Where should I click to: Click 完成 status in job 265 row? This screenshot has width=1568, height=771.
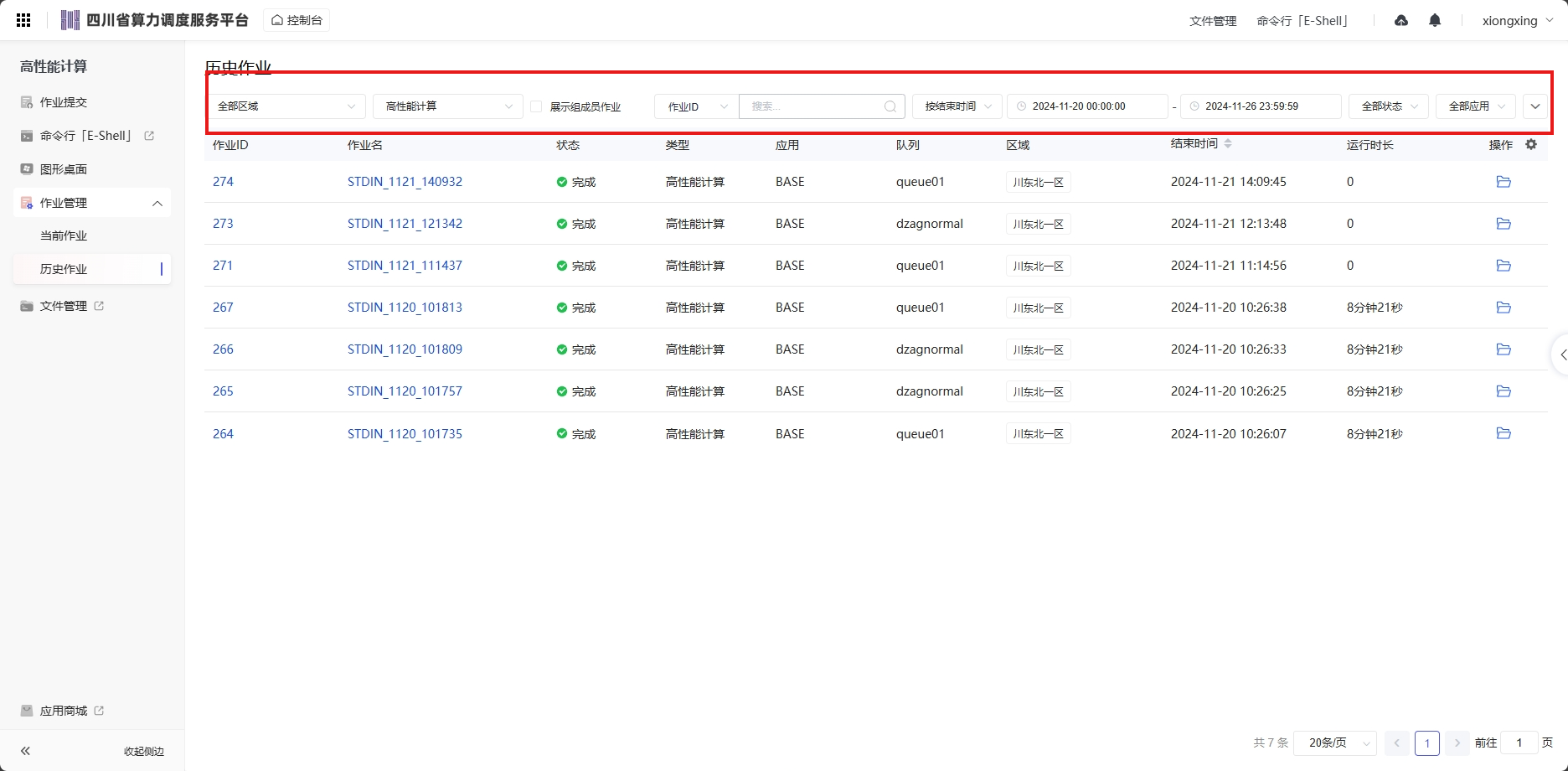tap(576, 391)
